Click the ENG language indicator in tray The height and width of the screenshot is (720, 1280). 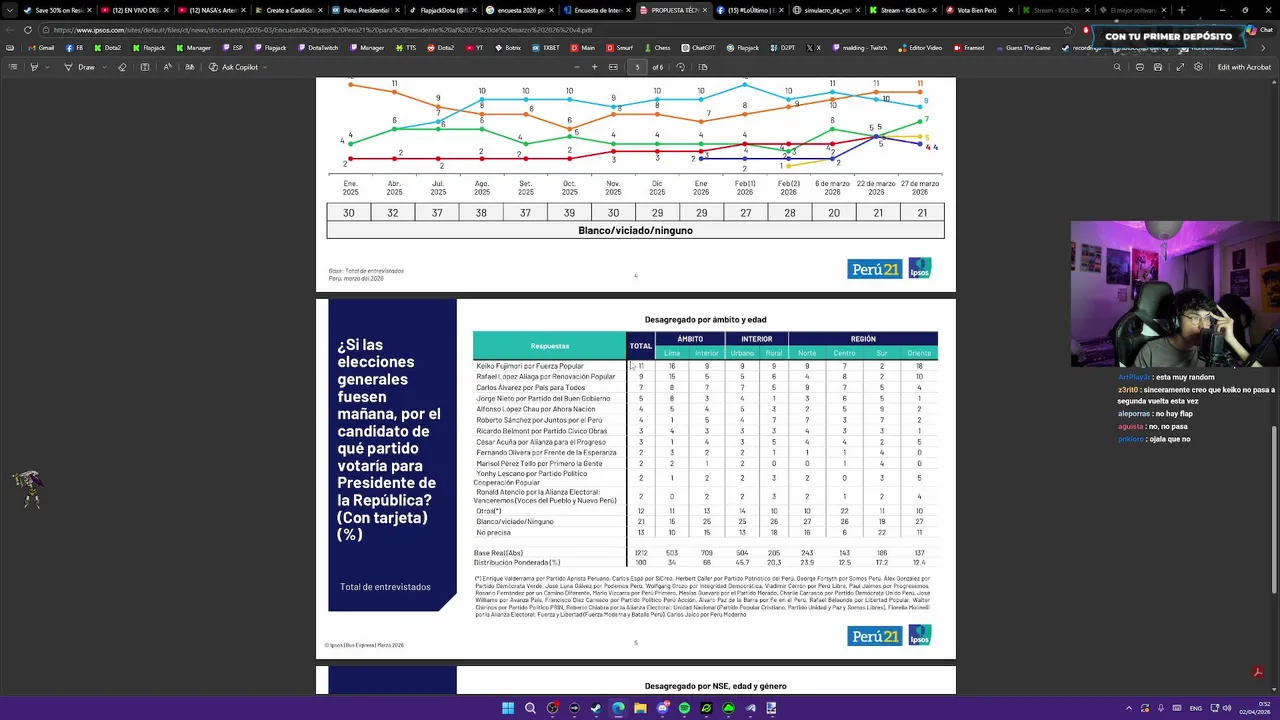pyautogui.click(x=1196, y=708)
